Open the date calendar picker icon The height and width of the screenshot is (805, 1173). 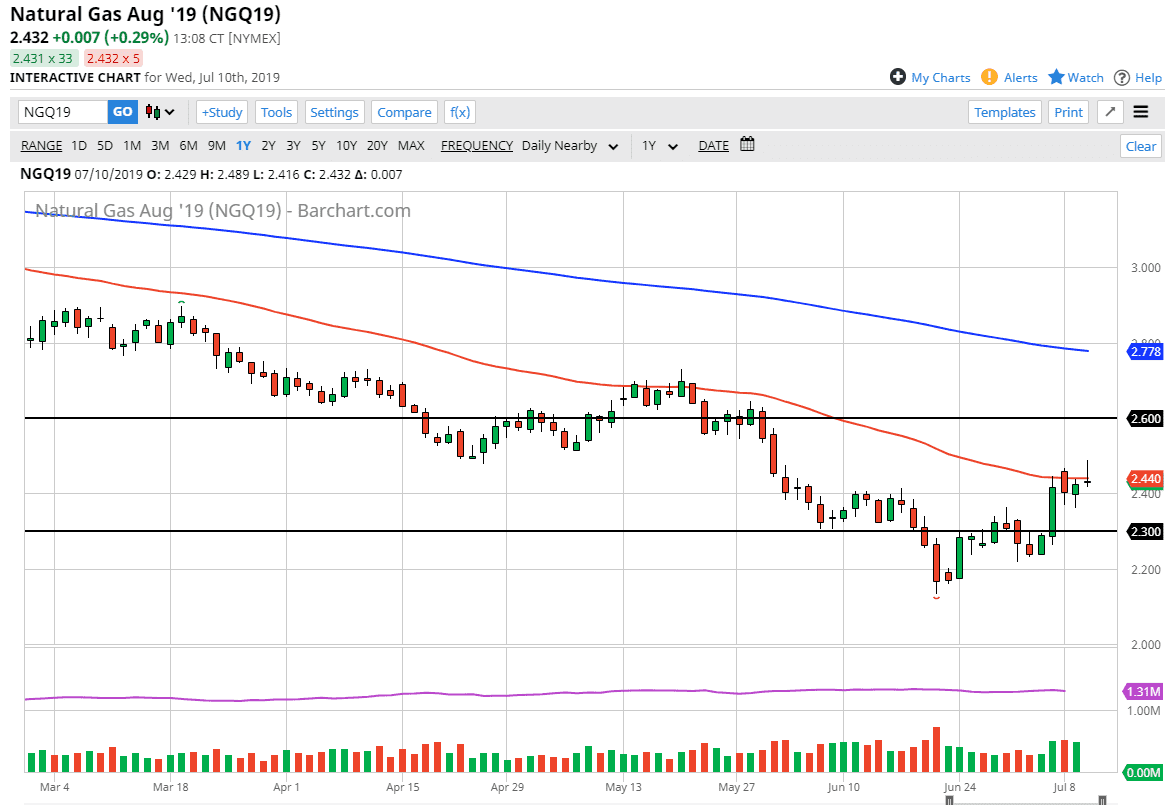747,145
